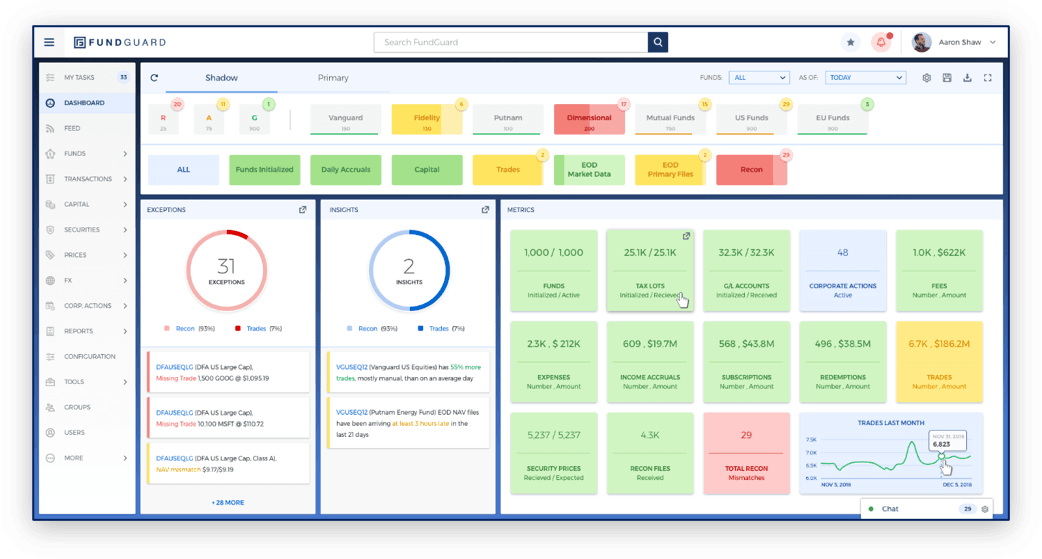1042x559 pixels.
Task: Click the dashboard refresh icon
Action: [154, 78]
